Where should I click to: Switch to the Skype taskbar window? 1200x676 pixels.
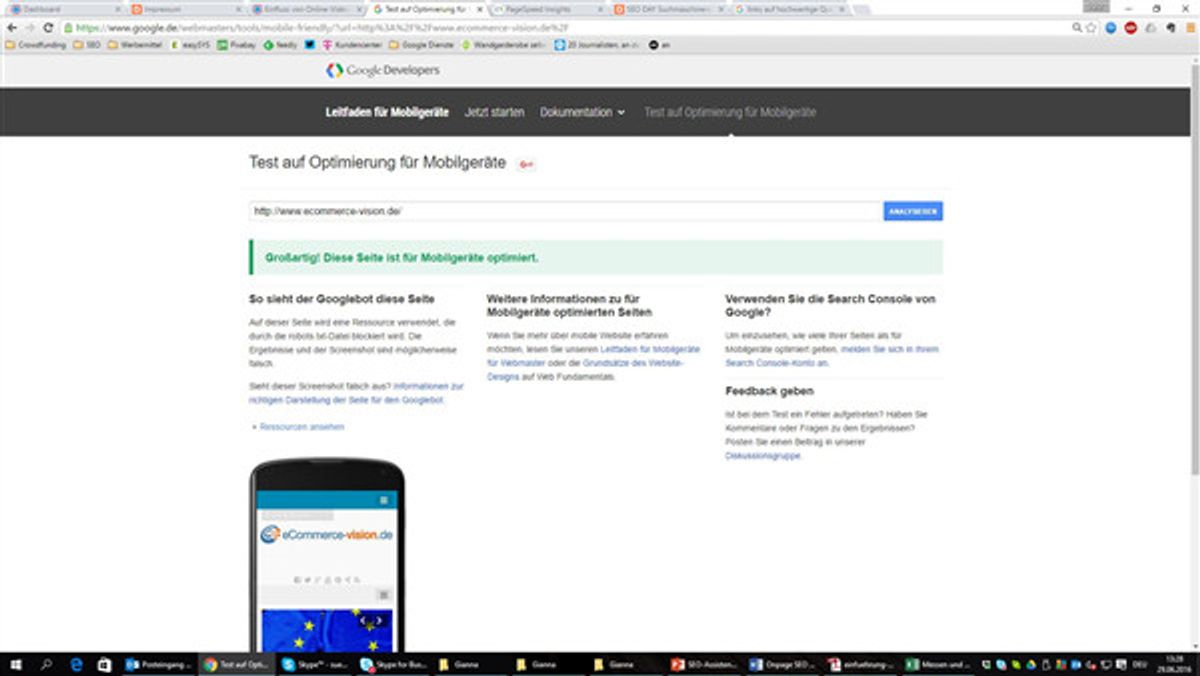[314, 664]
